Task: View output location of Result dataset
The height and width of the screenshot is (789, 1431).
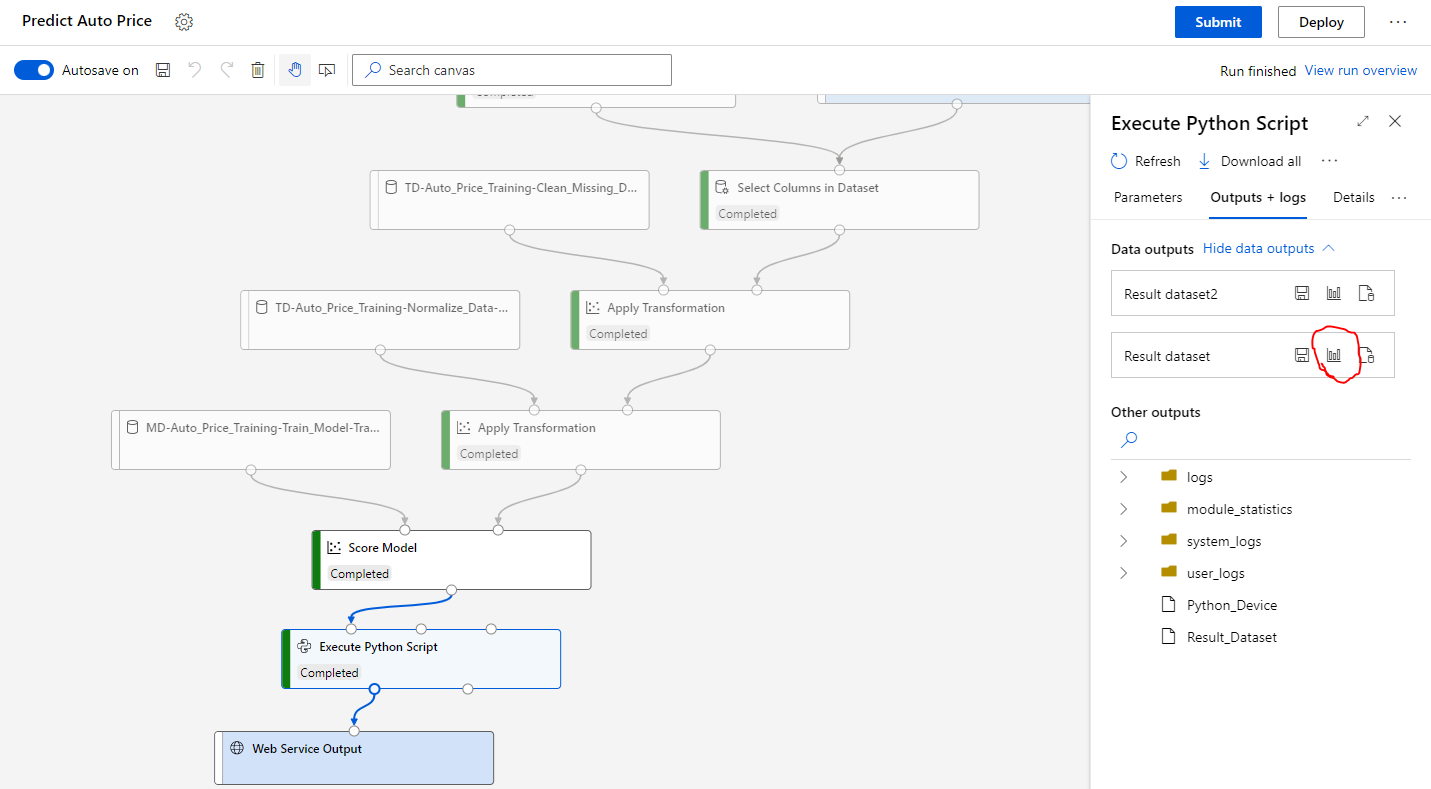Action: point(1367,355)
